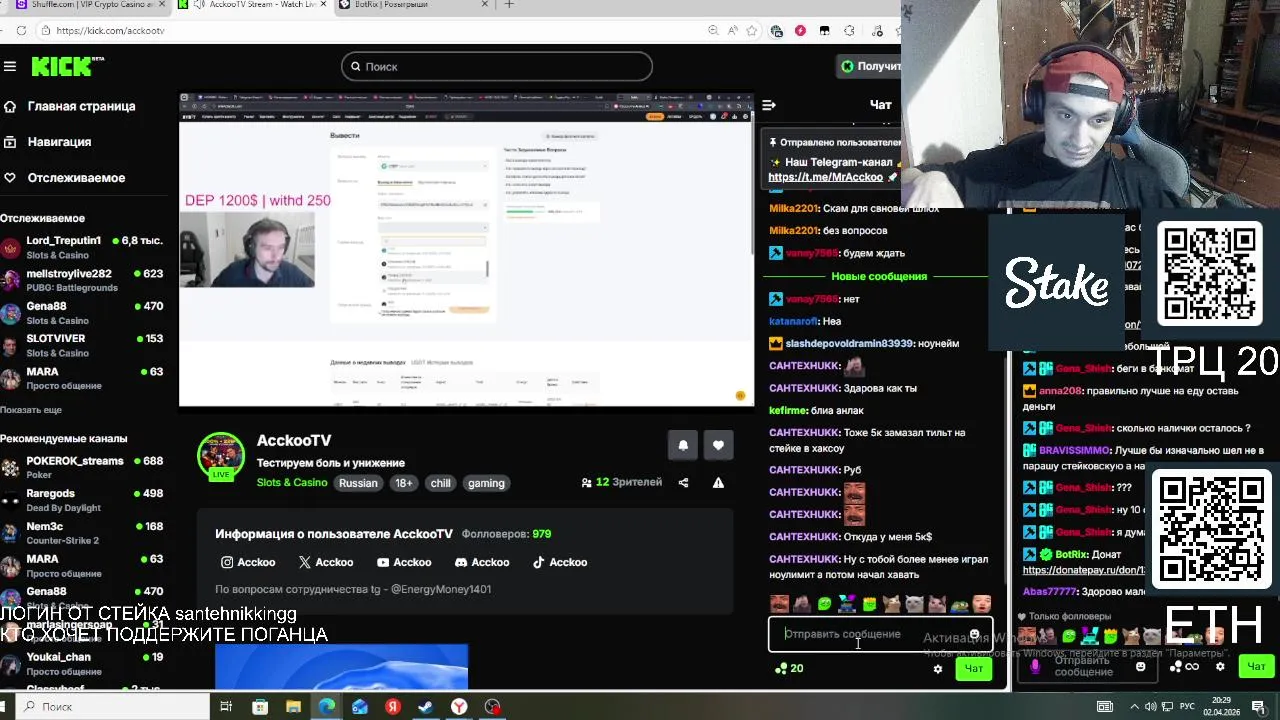The image size is (1280, 720).
Task: Click the heart follow button
Action: [x=718, y=445]
